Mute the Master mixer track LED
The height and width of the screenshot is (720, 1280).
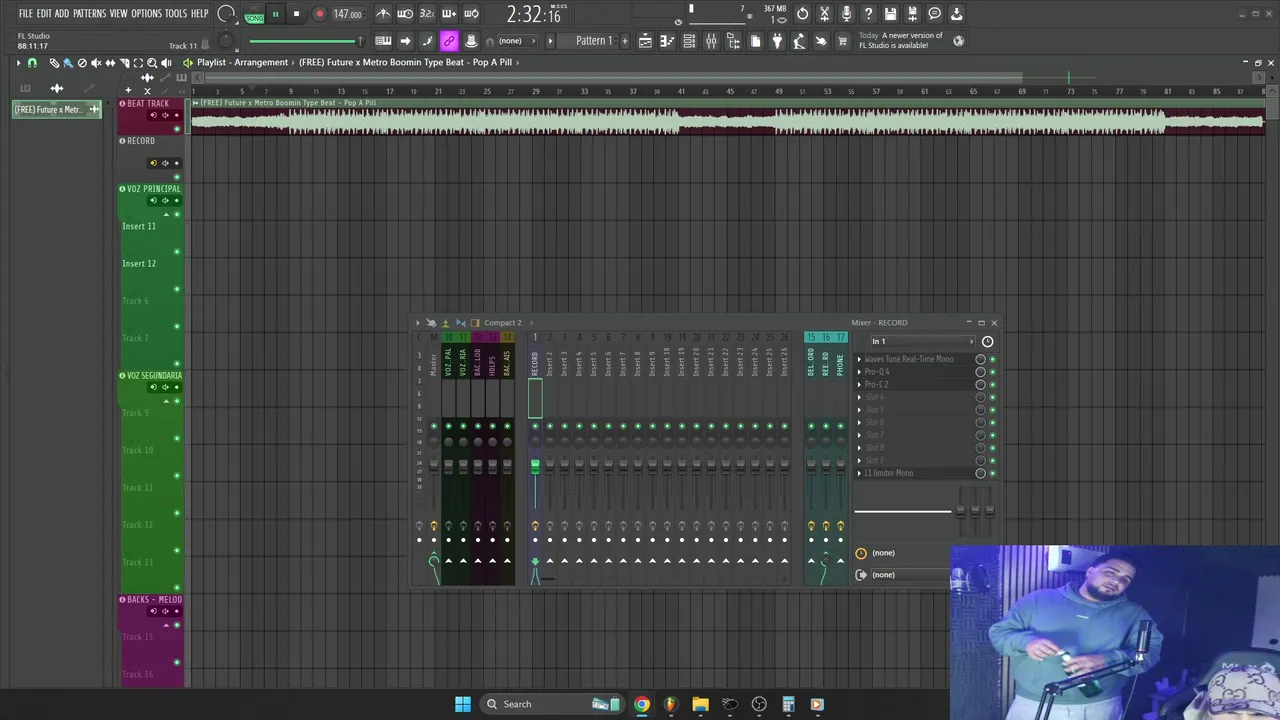click(434, 427)
